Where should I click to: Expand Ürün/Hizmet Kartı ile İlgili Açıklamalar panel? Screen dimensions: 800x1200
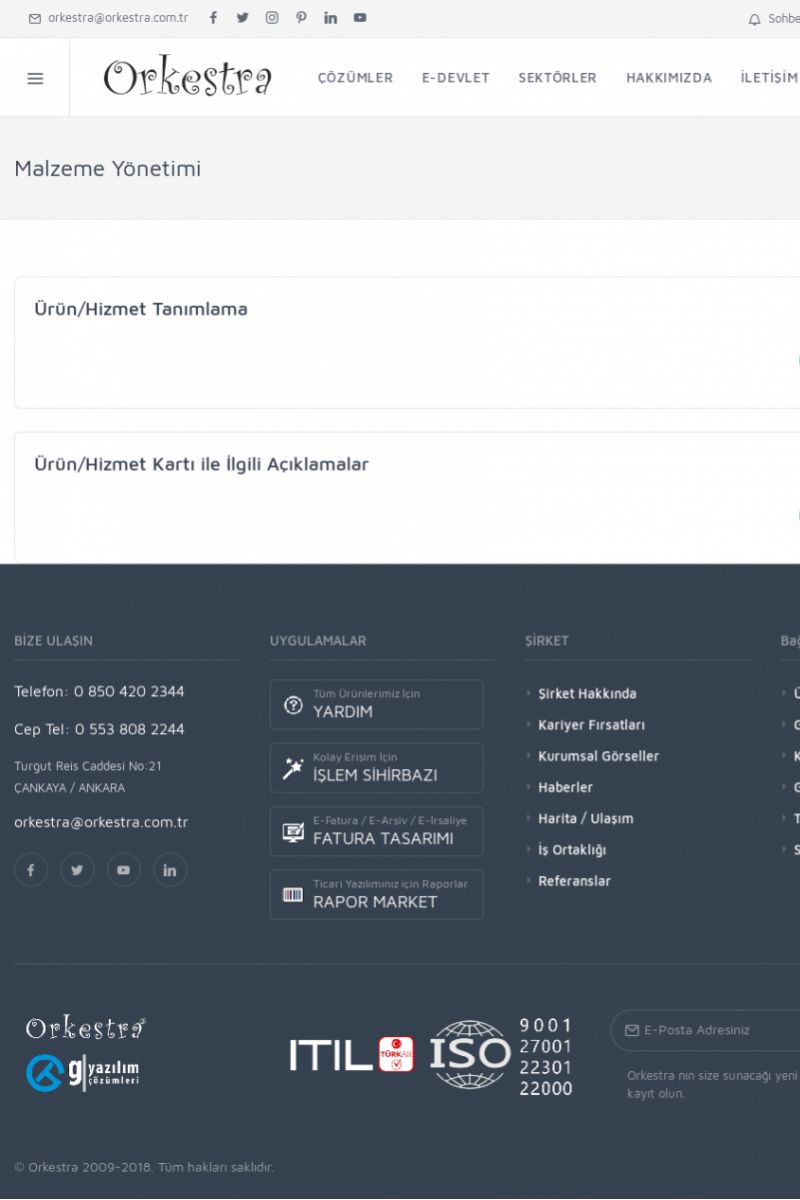[x=202, y=465]
